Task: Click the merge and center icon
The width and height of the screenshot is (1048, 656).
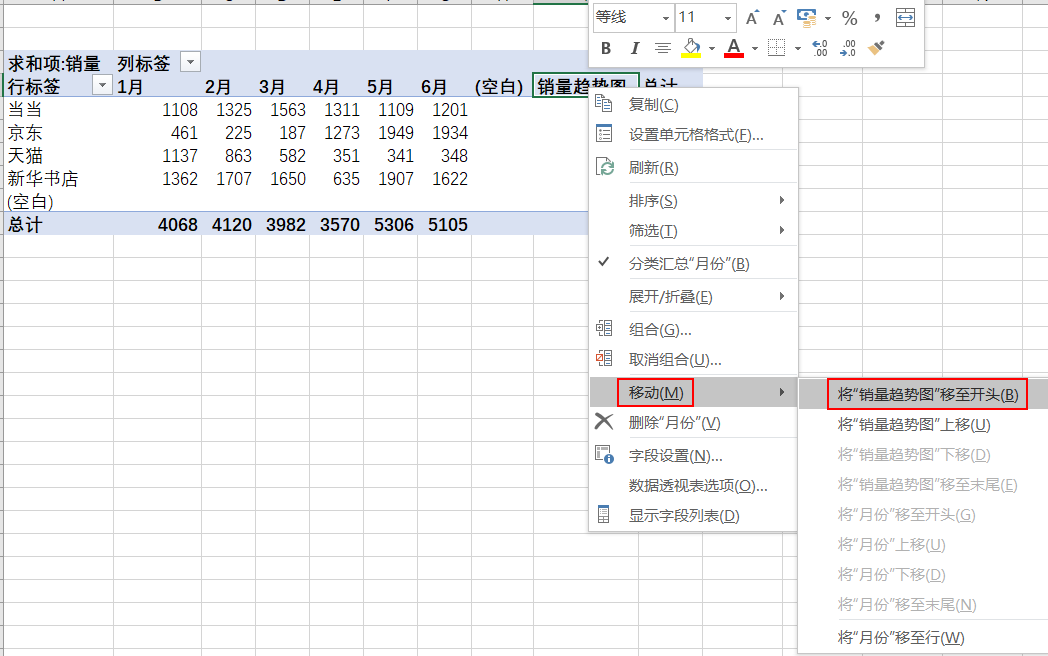Action: tap(905, 18)
